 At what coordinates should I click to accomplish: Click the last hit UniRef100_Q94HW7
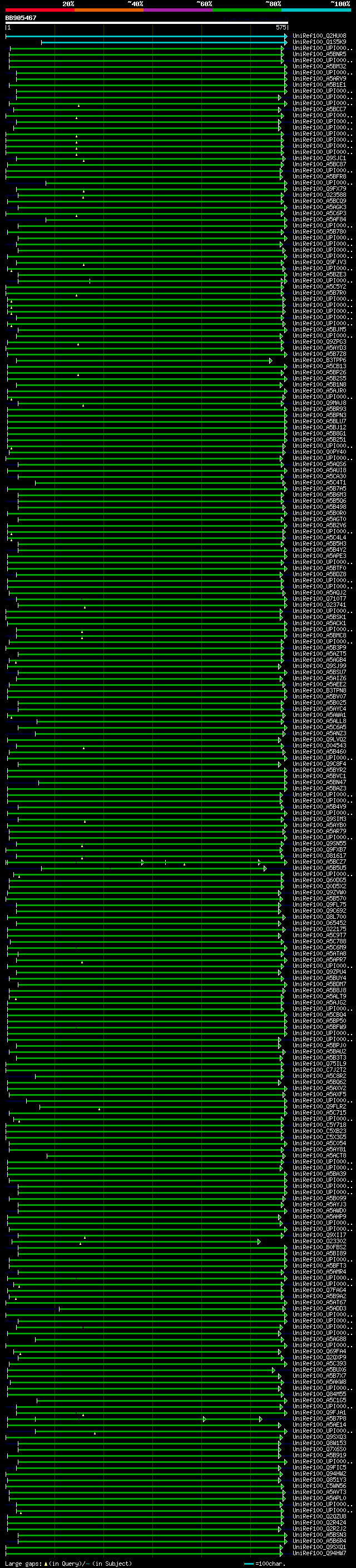319,1554
